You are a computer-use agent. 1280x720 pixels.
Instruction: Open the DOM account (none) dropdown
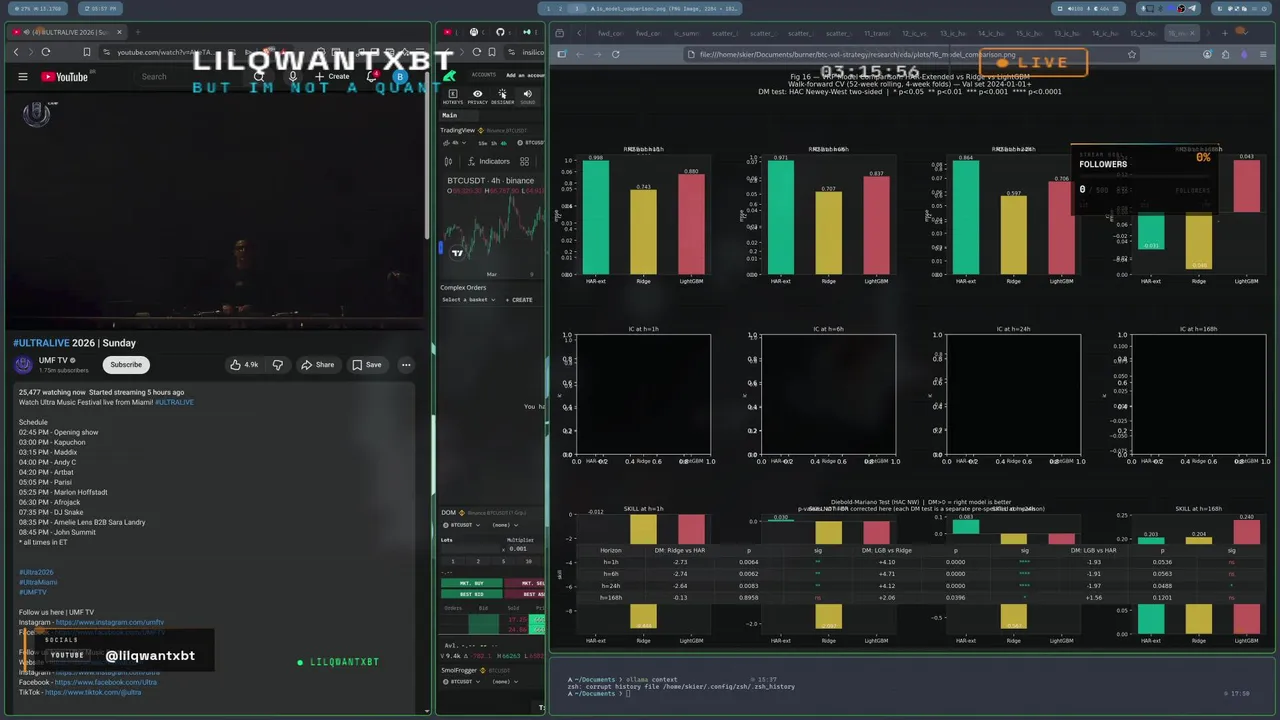[504, 525]
